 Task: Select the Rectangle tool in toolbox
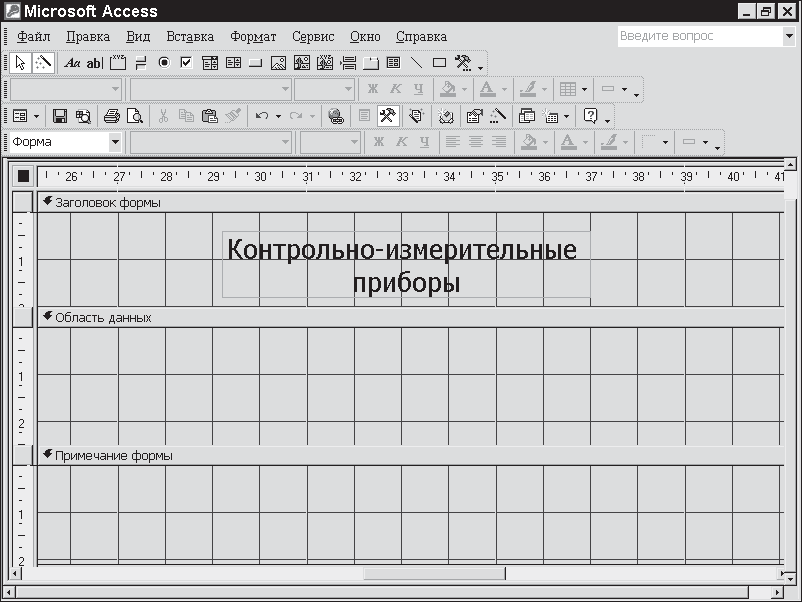click(x=439, y=63)
